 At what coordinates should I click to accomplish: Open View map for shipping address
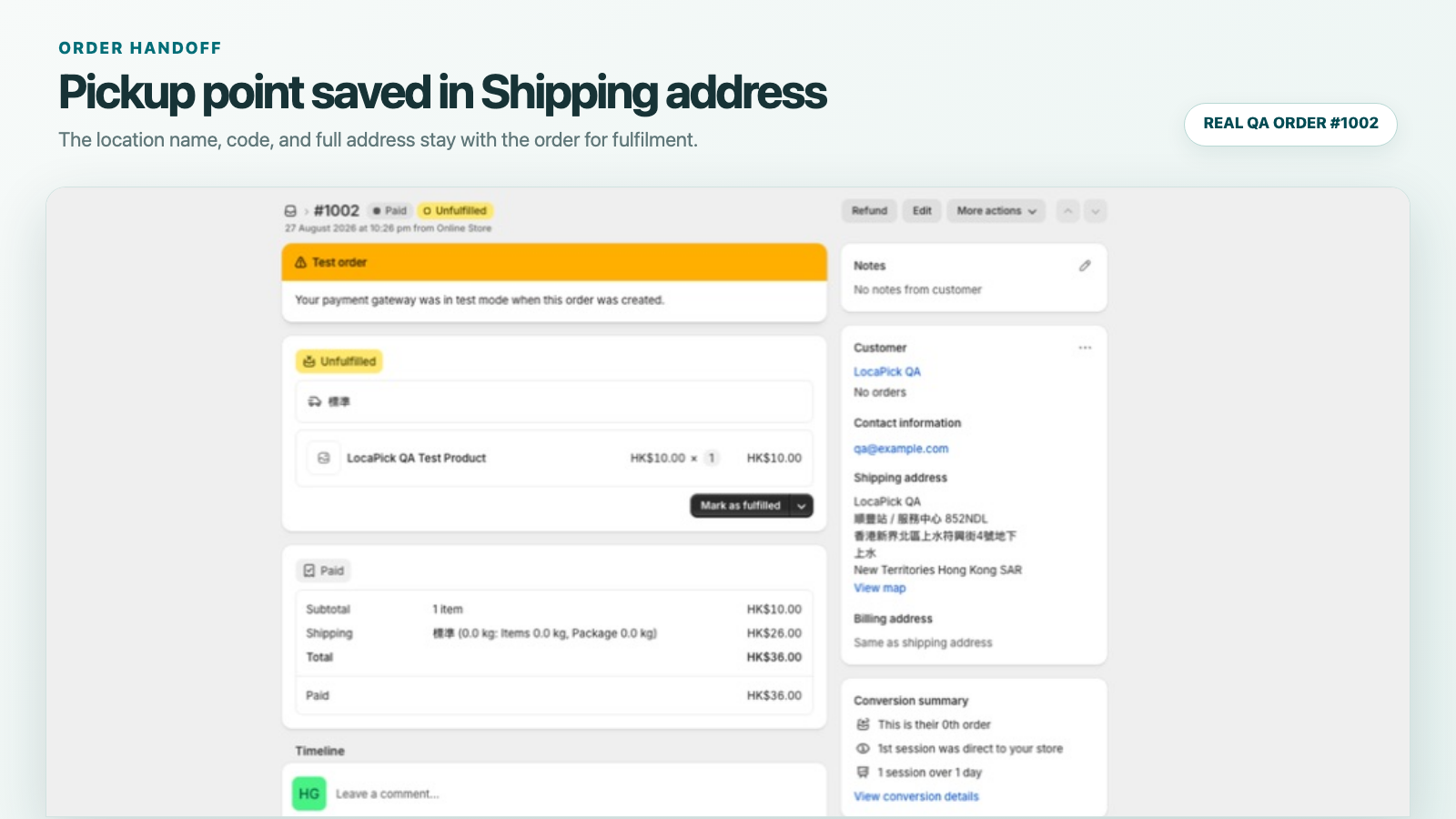880,588
